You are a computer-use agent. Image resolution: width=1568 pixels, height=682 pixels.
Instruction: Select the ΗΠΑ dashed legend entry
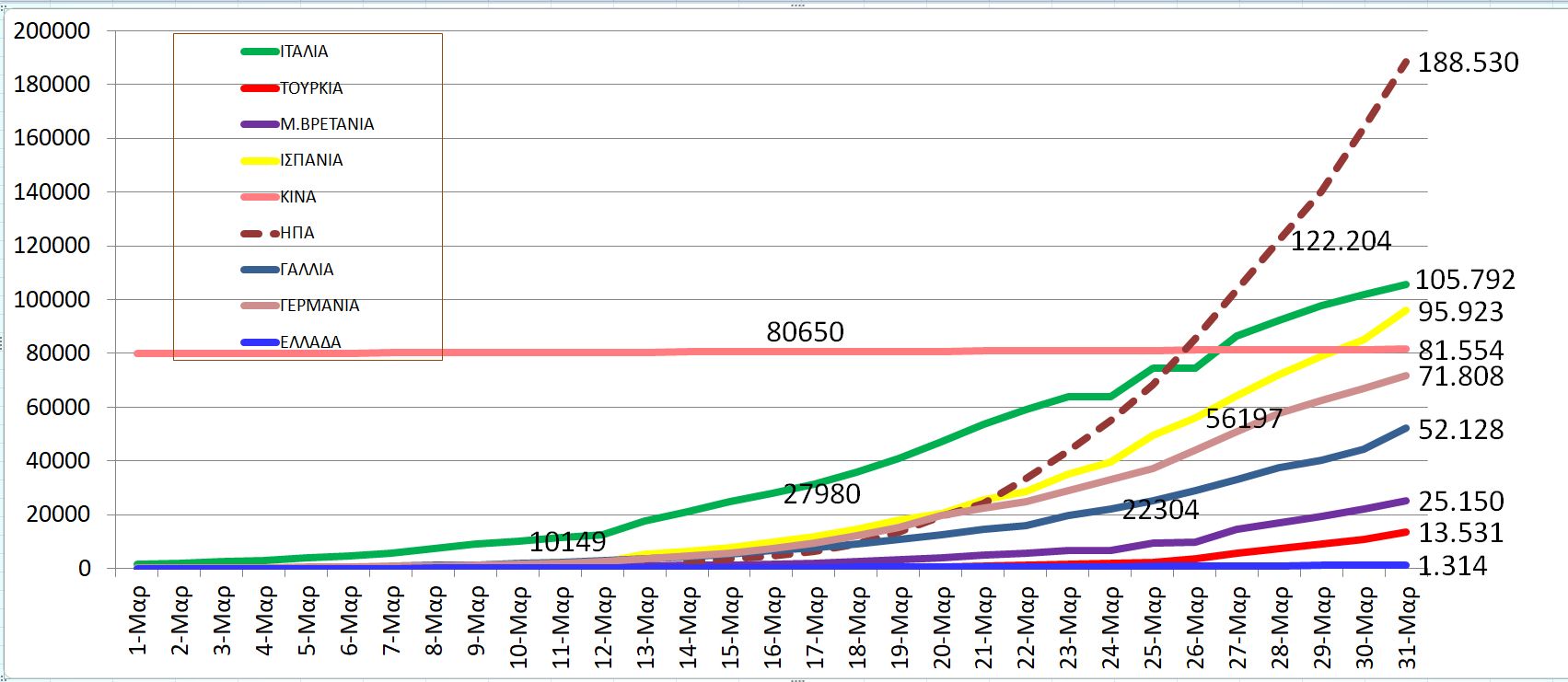click(x=296, y=233)
